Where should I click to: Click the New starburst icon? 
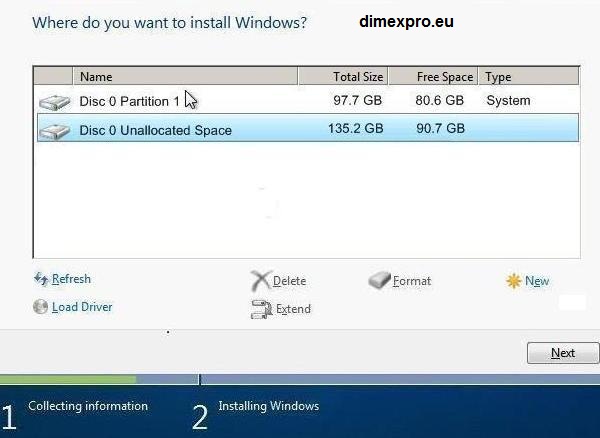514,281
